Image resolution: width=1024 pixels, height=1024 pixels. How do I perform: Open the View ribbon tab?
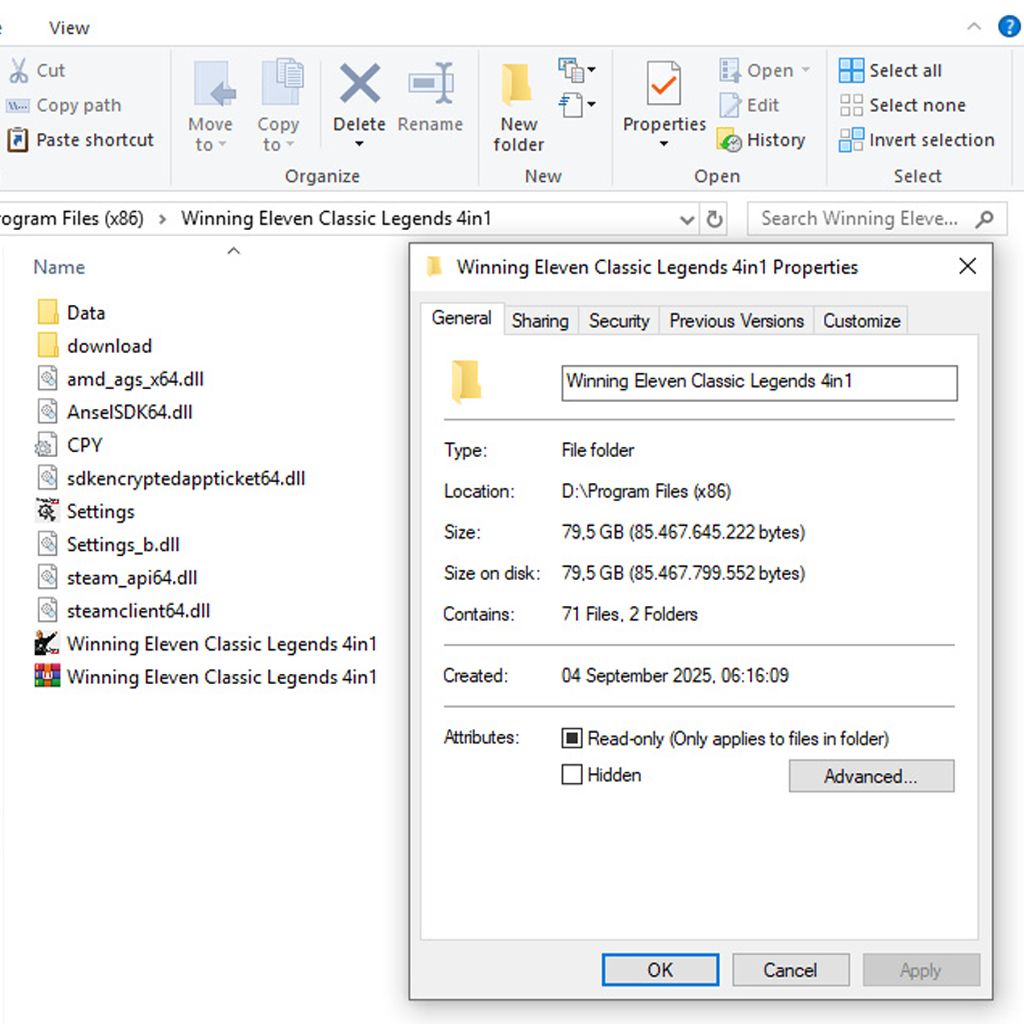69,28
